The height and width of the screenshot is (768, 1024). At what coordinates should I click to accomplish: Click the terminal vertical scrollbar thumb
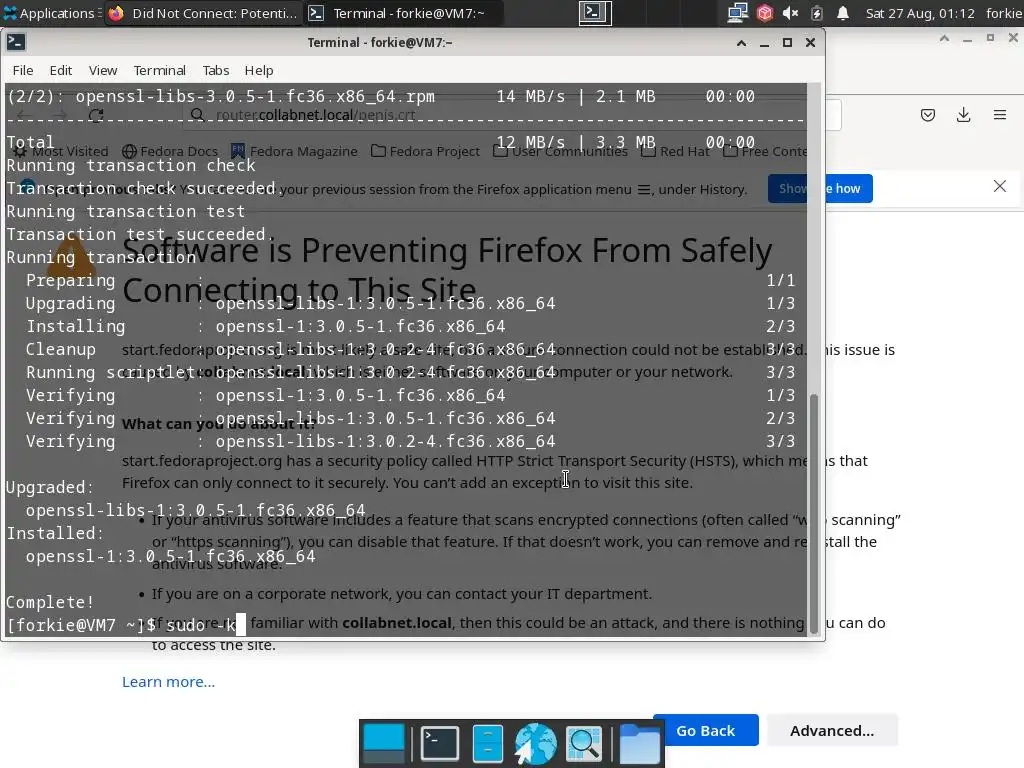click(814, 513)
